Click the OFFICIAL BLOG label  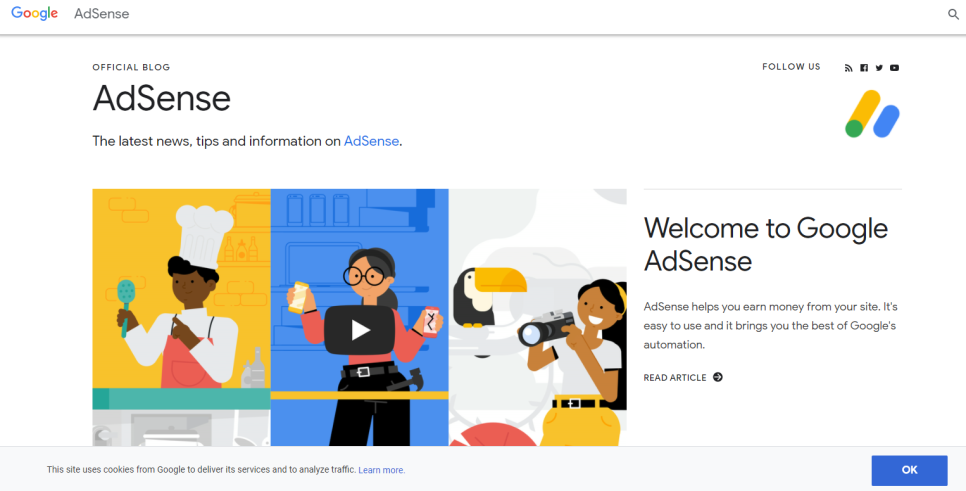click(131, 67)
